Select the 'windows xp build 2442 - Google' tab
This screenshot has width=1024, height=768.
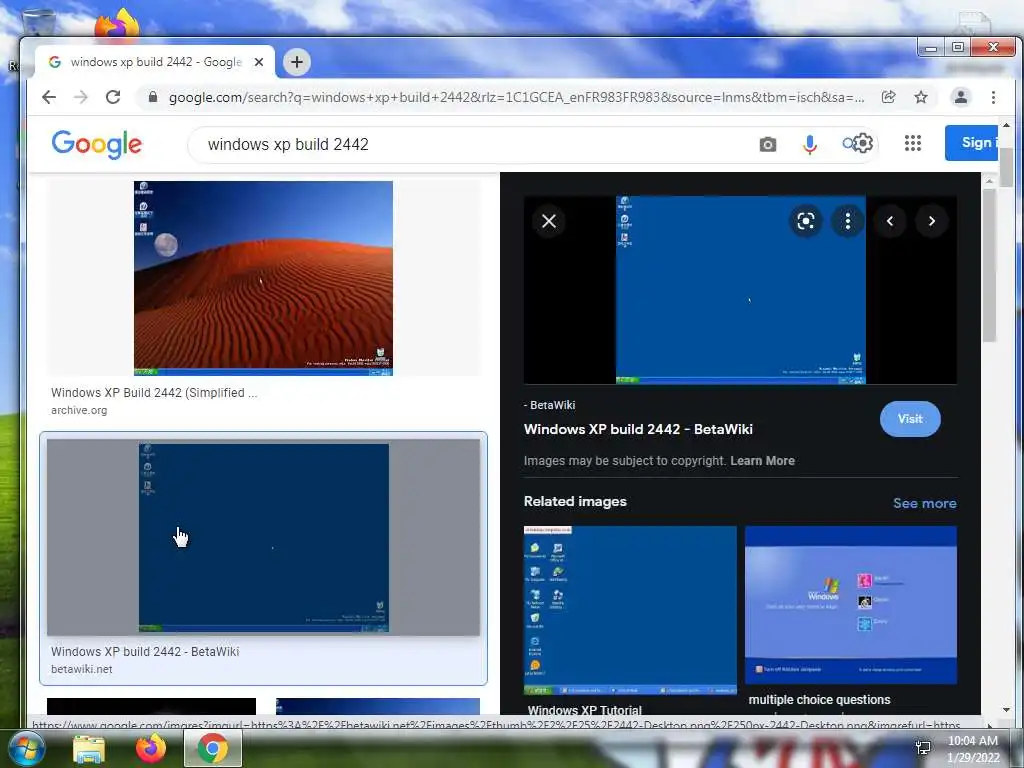pos(155,62)
